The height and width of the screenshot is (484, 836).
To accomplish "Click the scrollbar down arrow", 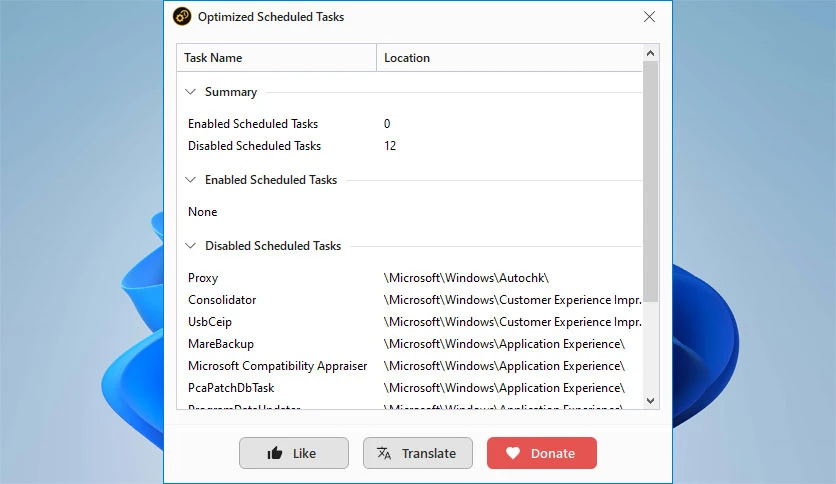I will pyautogui.click(x=650, y=401).
